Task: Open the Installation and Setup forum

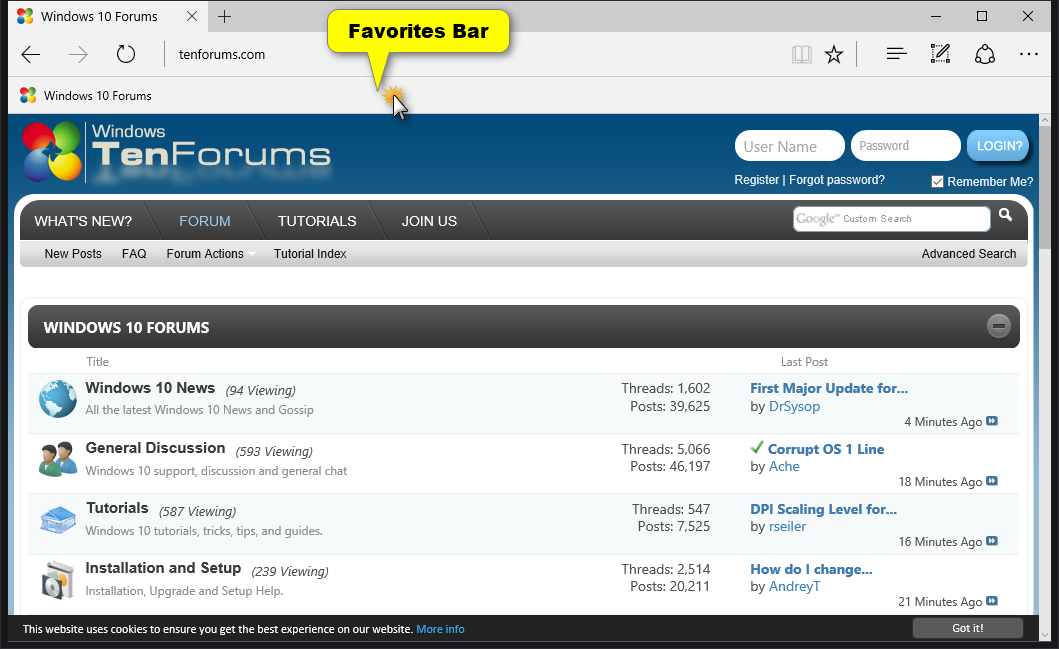Action: 163,568
